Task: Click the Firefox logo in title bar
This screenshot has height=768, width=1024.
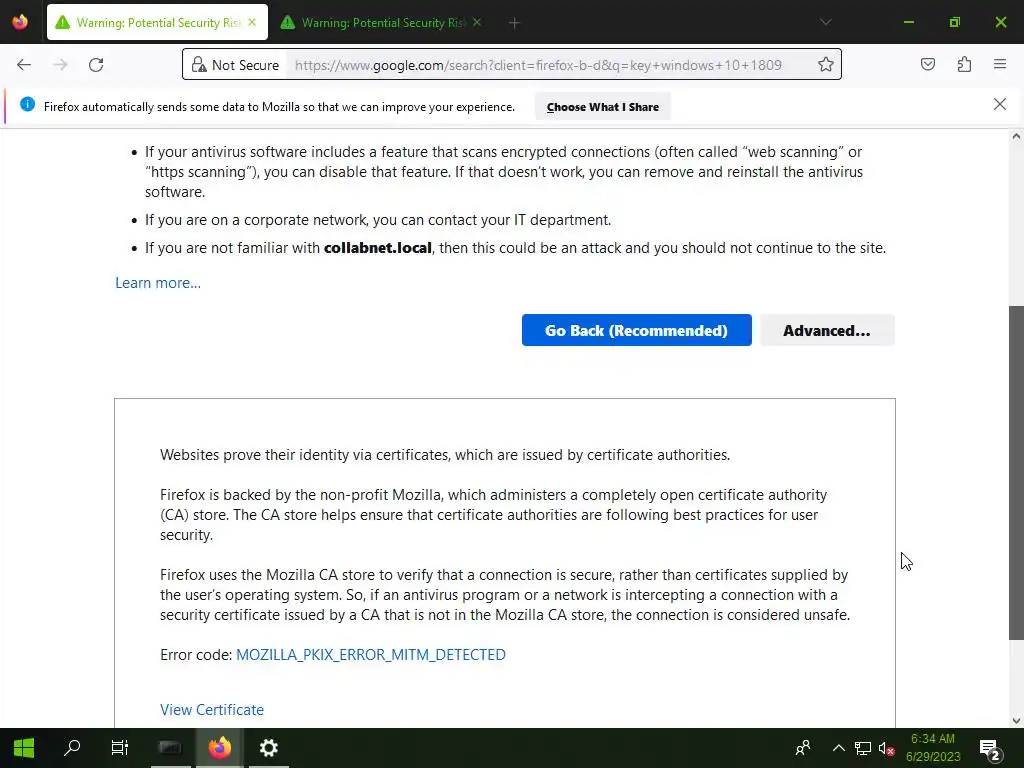Action: click(x=20, y=22)
